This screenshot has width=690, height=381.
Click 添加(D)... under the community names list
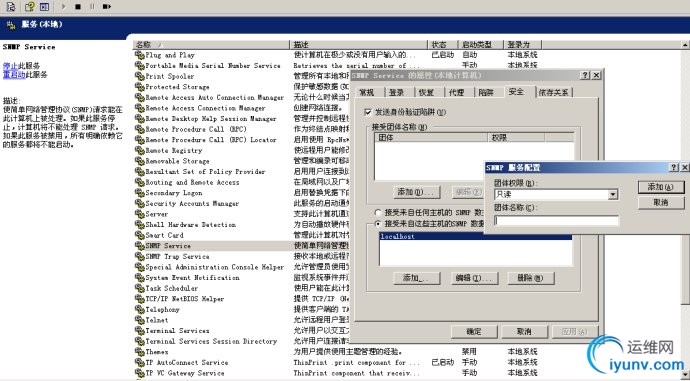point(416,192)
